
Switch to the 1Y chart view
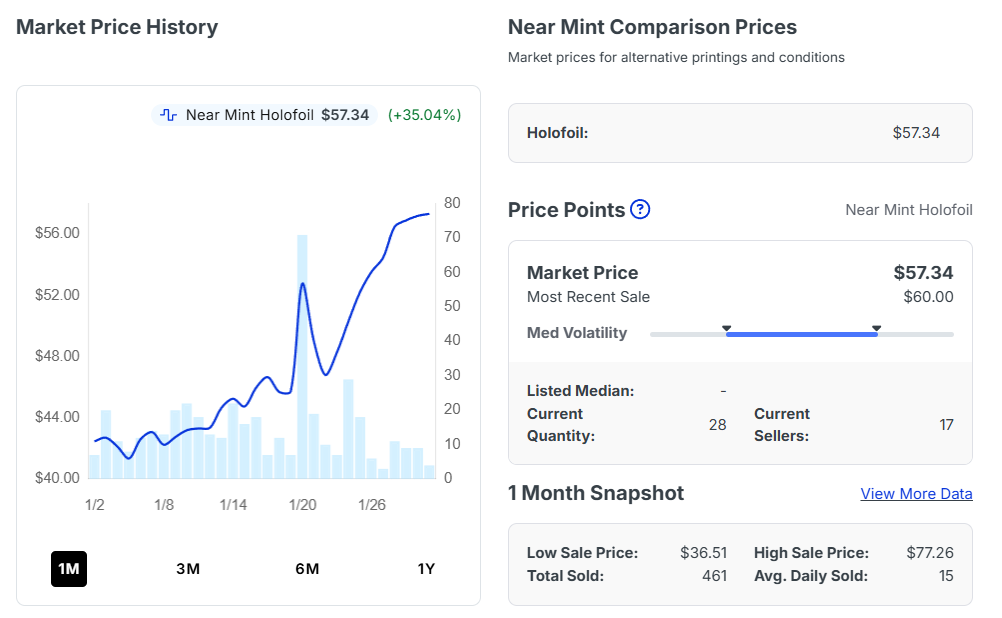[426, 569]
